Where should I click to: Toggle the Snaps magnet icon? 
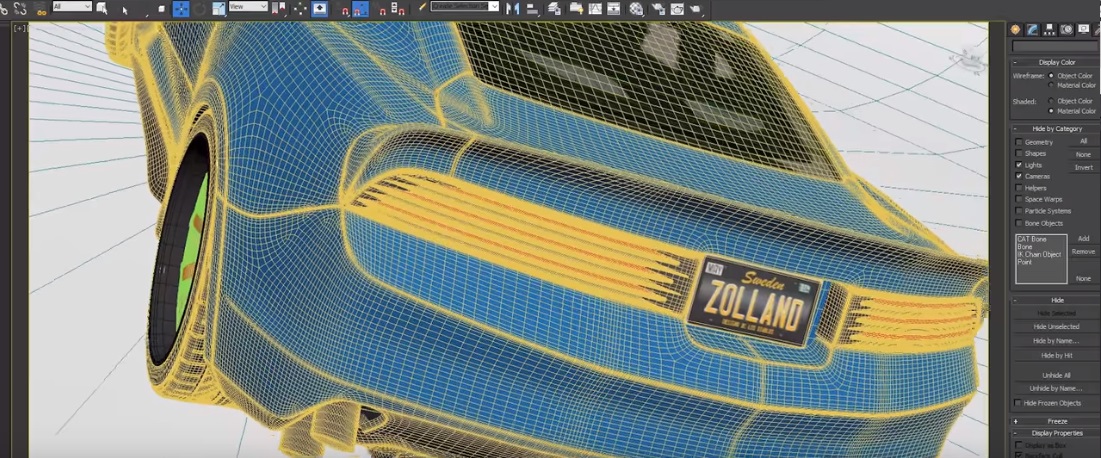346,9
